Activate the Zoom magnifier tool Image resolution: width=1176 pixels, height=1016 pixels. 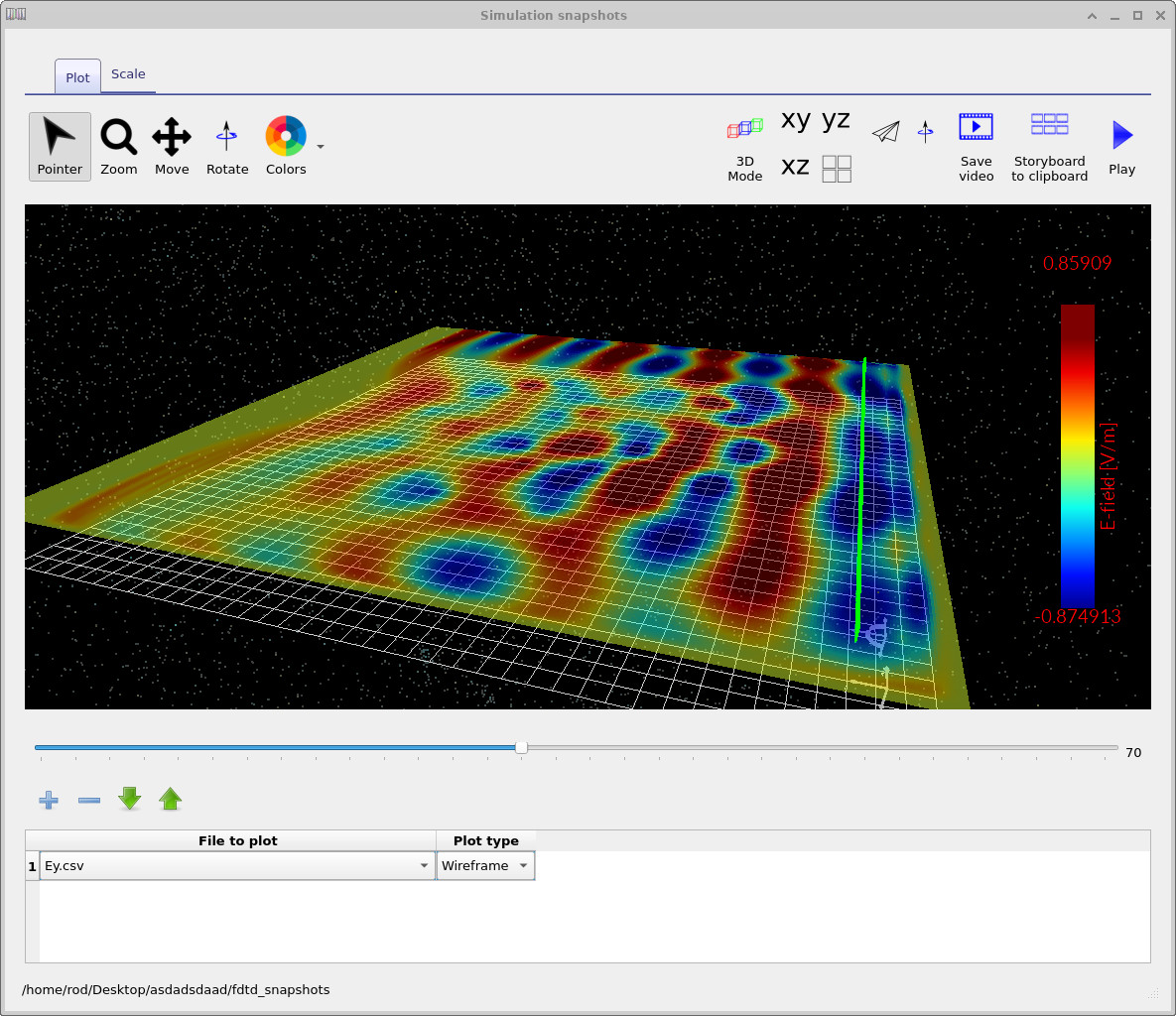point(118,146)
